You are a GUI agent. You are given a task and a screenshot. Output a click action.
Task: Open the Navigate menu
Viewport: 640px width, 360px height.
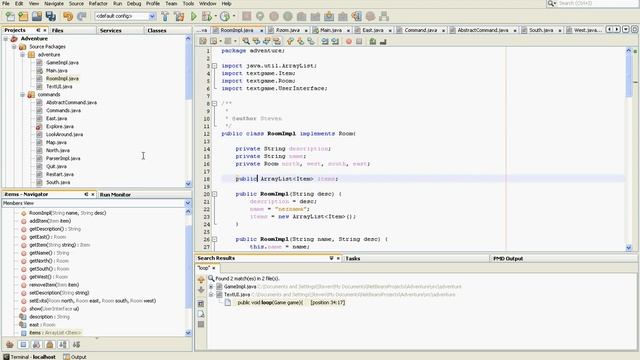pos(54,3)
